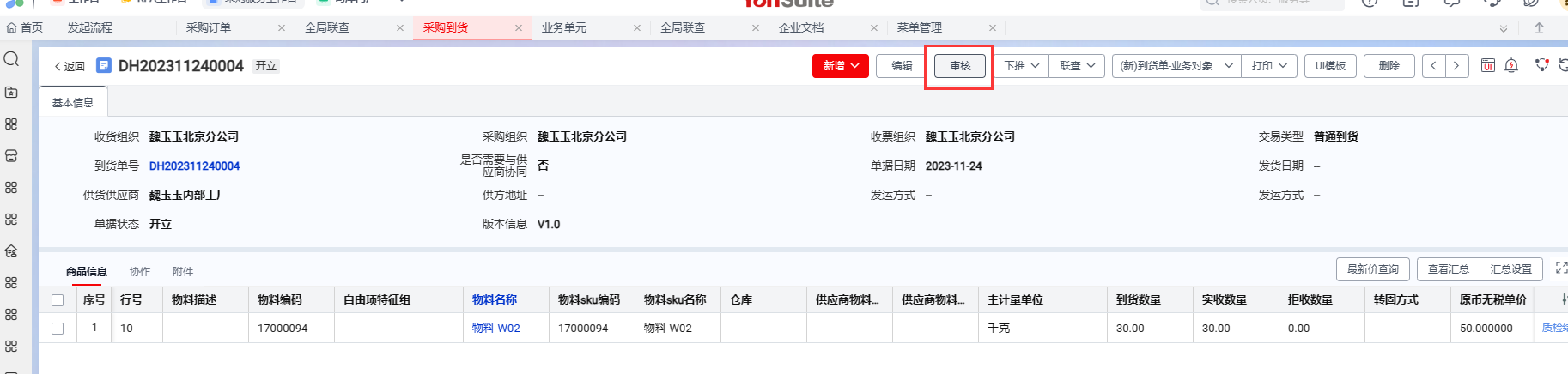
Task: Check the checkbox for row 1
Action: (58, 329)
